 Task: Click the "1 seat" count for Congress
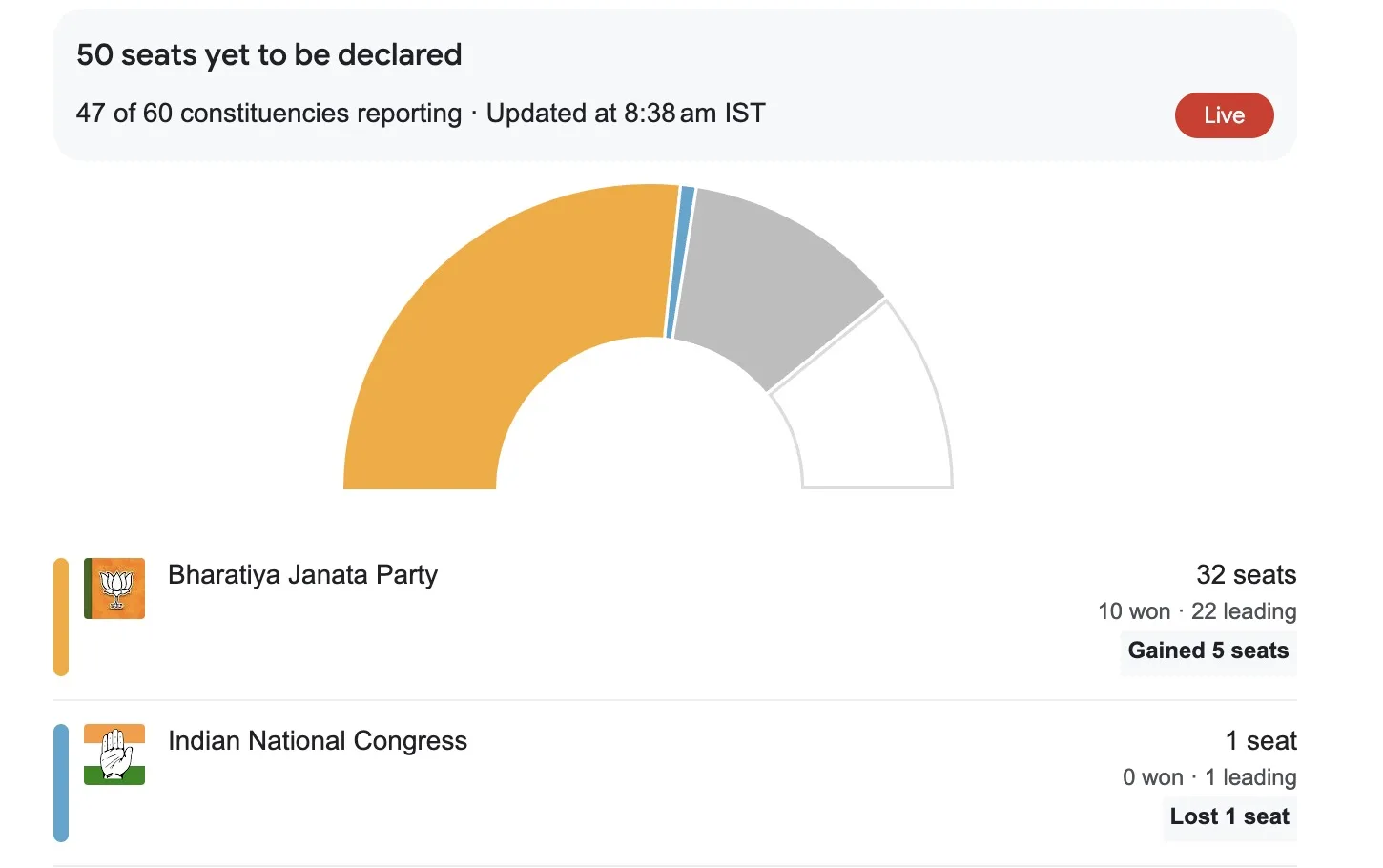[x=1261, y=741]
